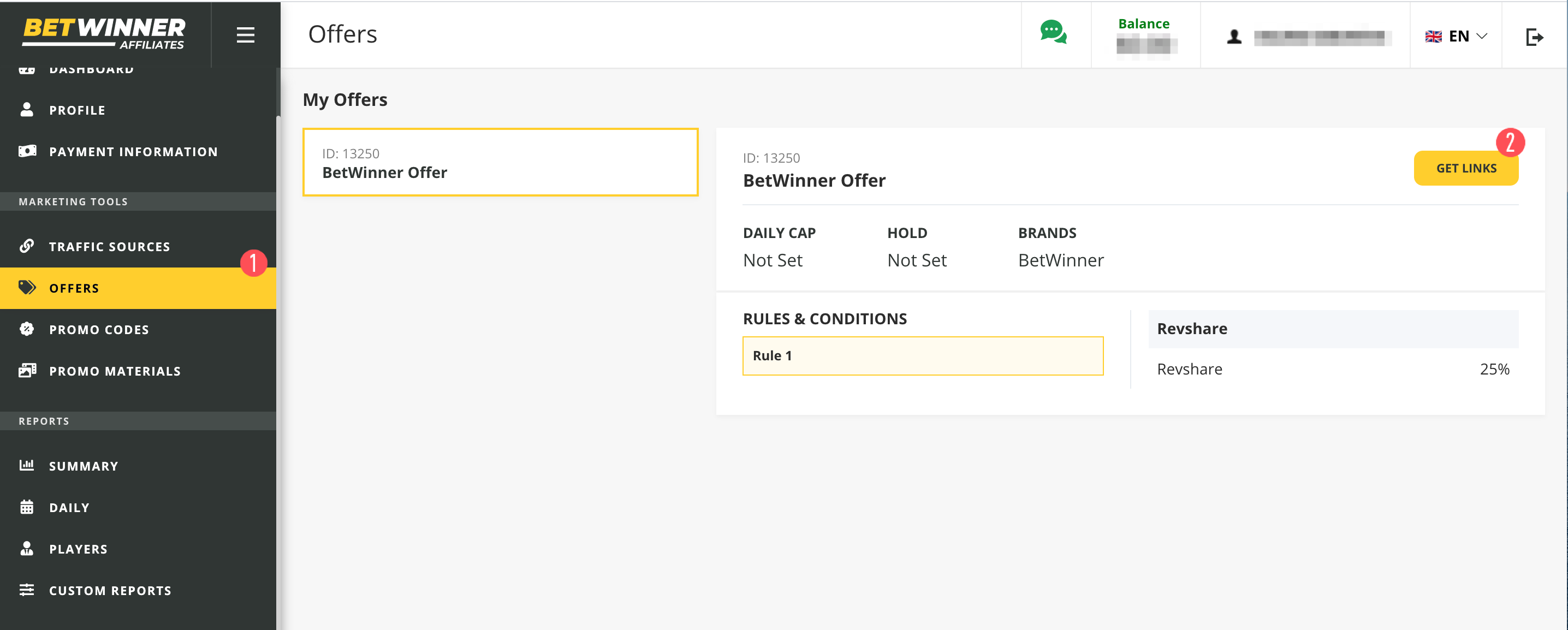Viewport: 1568px width, 630px height.
Task: Open the EN language dropdown
Action: point(1456,37)
